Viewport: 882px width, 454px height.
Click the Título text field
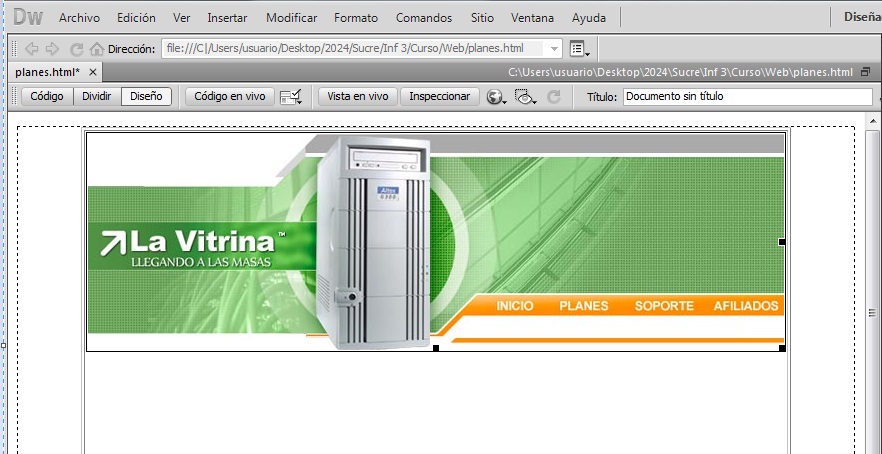[x=746, y=96]
